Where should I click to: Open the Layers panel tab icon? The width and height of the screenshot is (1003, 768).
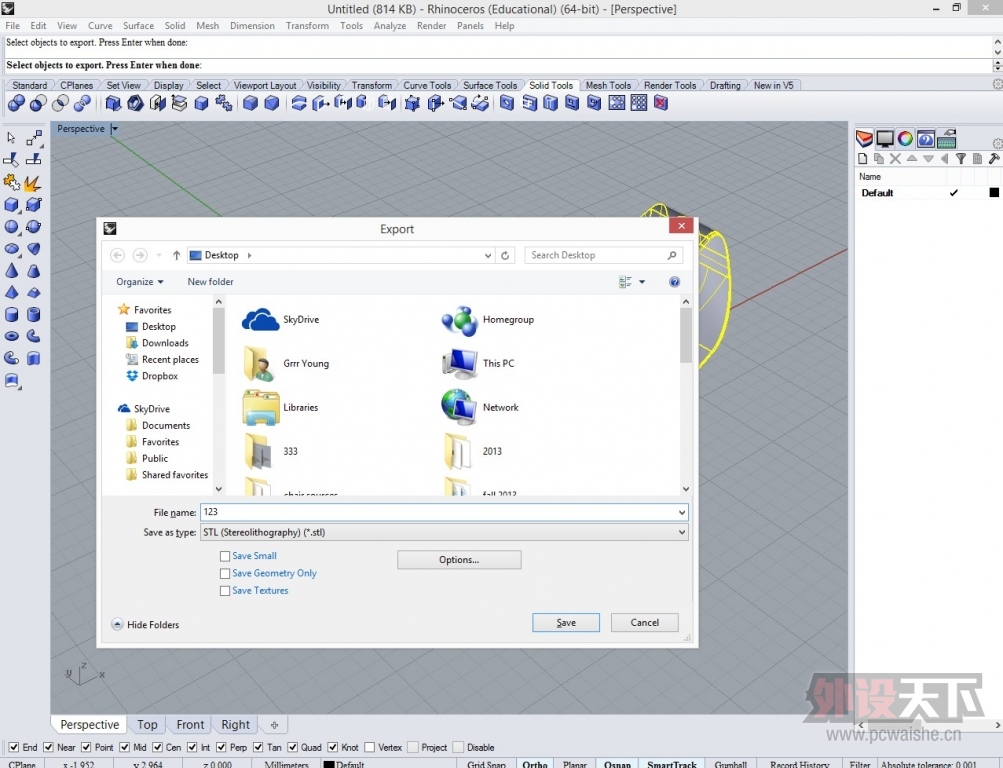864,138
